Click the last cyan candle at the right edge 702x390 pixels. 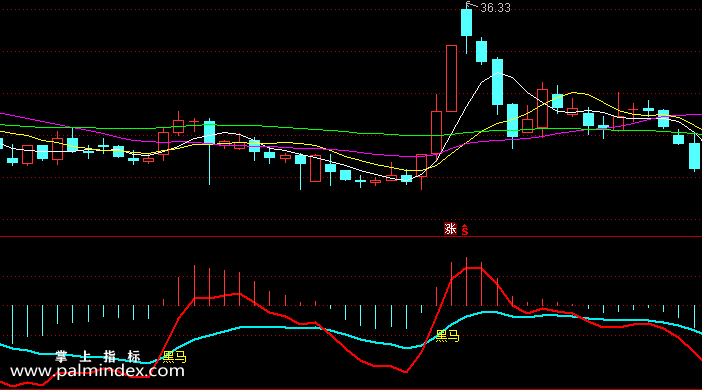694,156
